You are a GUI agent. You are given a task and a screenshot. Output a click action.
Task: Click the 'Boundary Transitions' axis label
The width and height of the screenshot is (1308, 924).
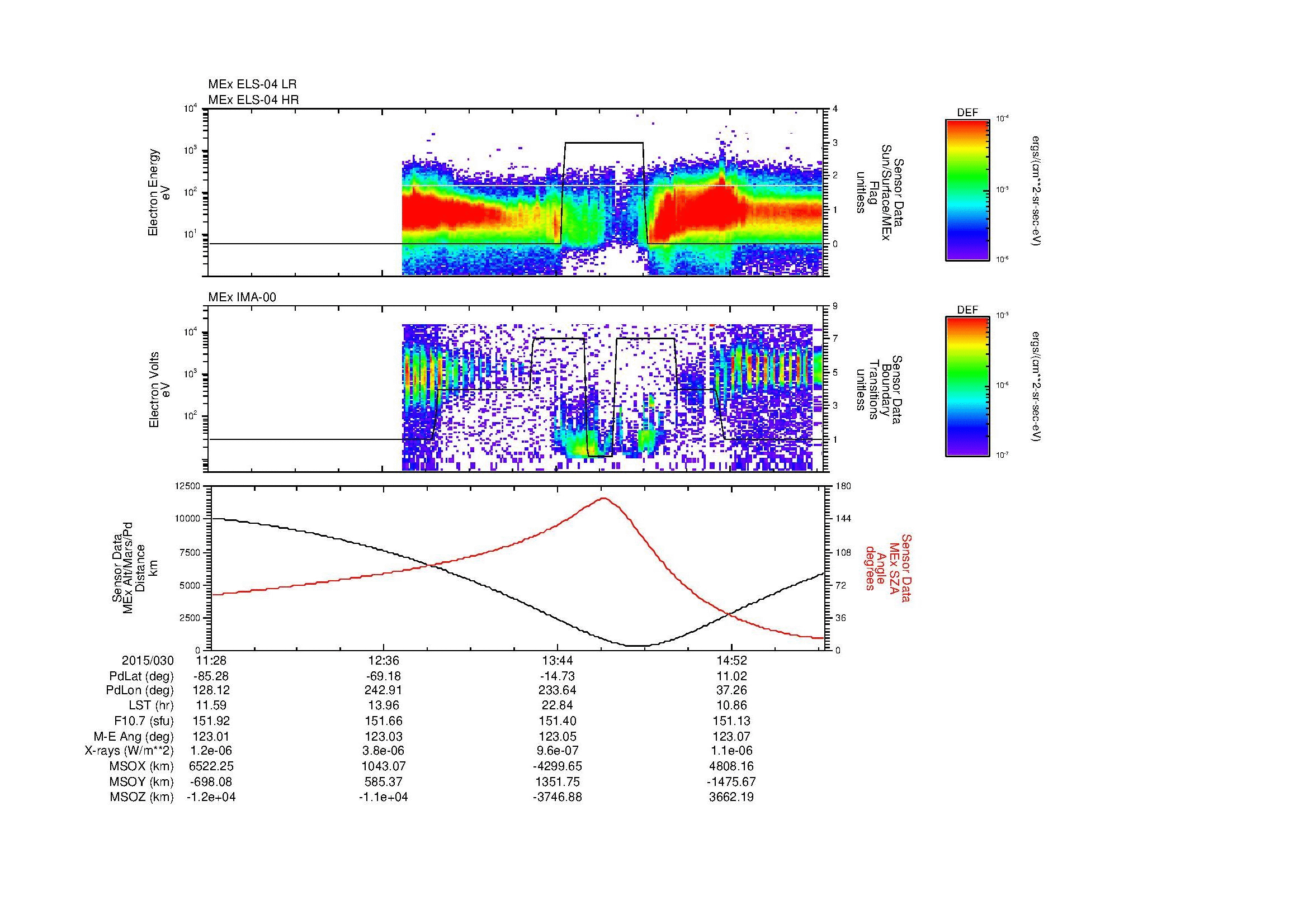(879, 390)
